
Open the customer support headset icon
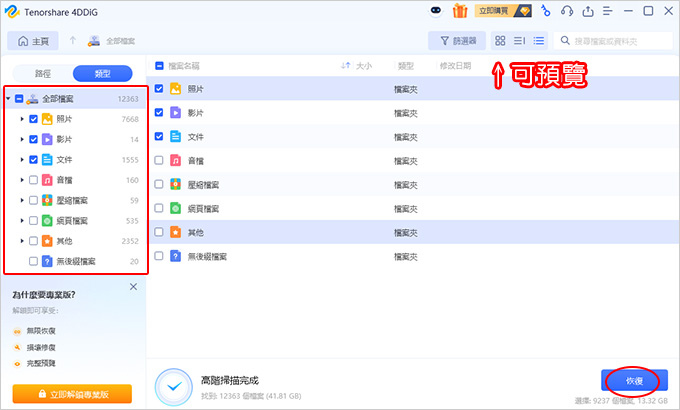567,11
